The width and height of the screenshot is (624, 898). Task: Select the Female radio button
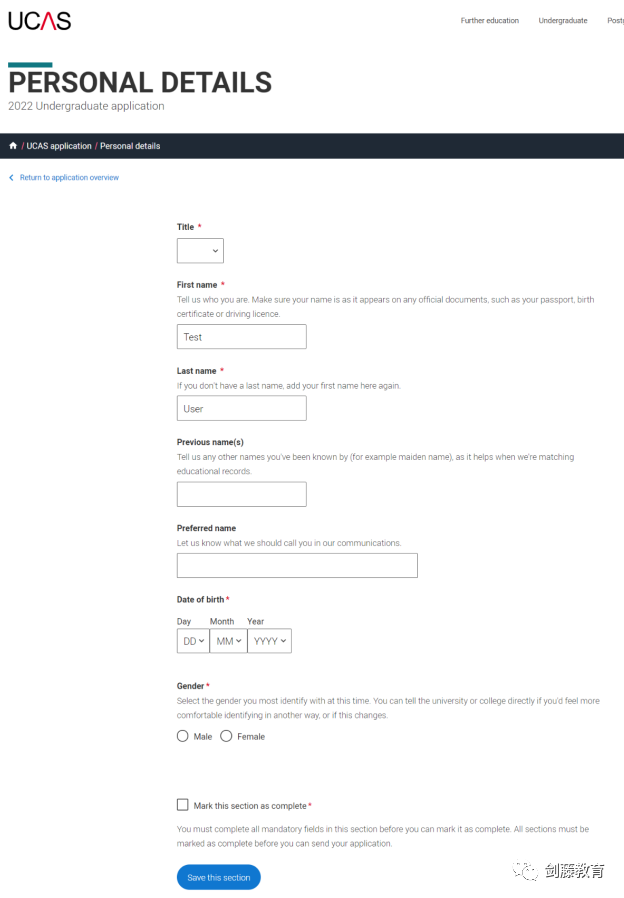[x=226, y=736]
